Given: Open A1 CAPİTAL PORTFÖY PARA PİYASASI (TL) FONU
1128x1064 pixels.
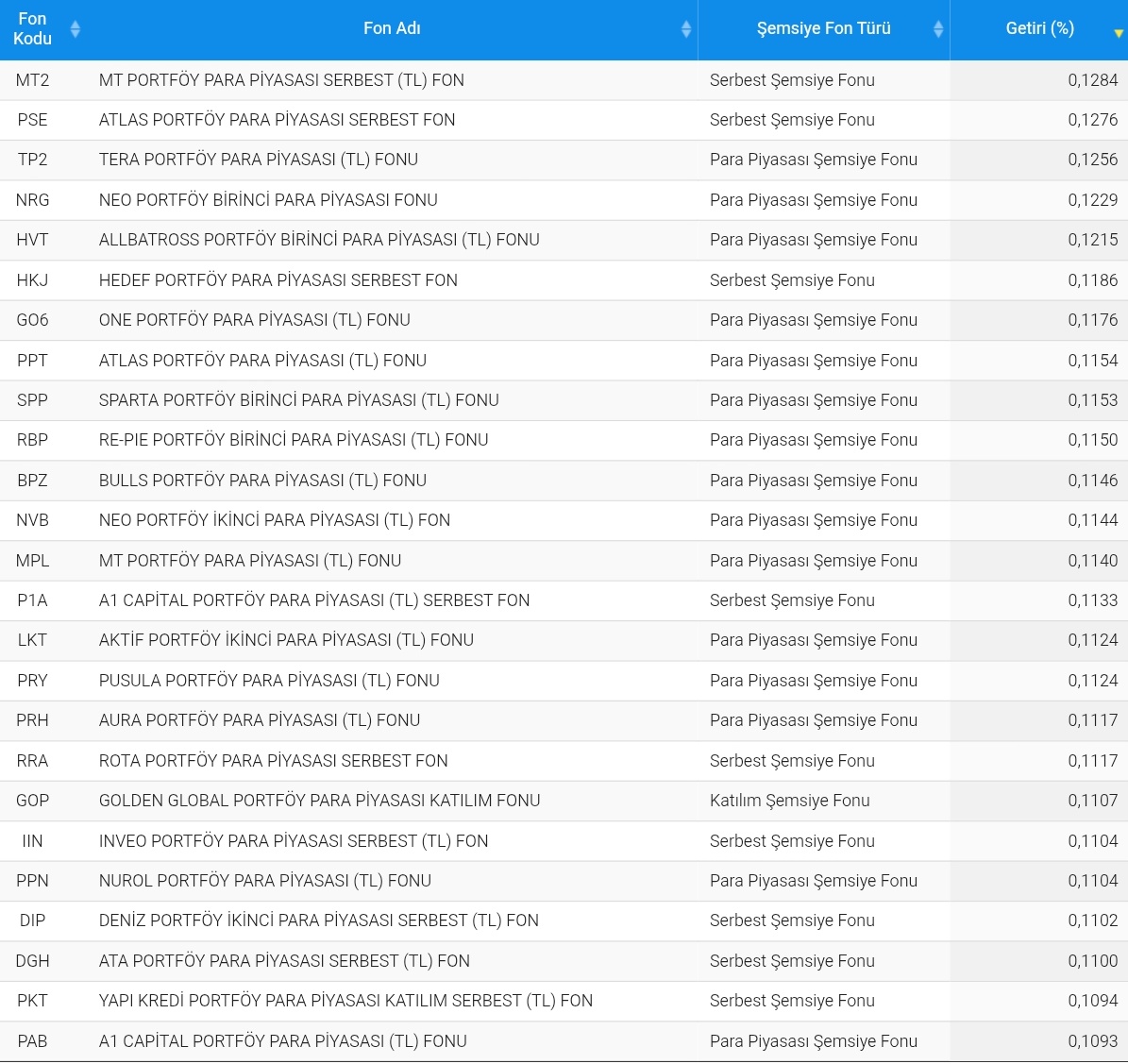Looking at the screenshot, I should coord(283,1041).
